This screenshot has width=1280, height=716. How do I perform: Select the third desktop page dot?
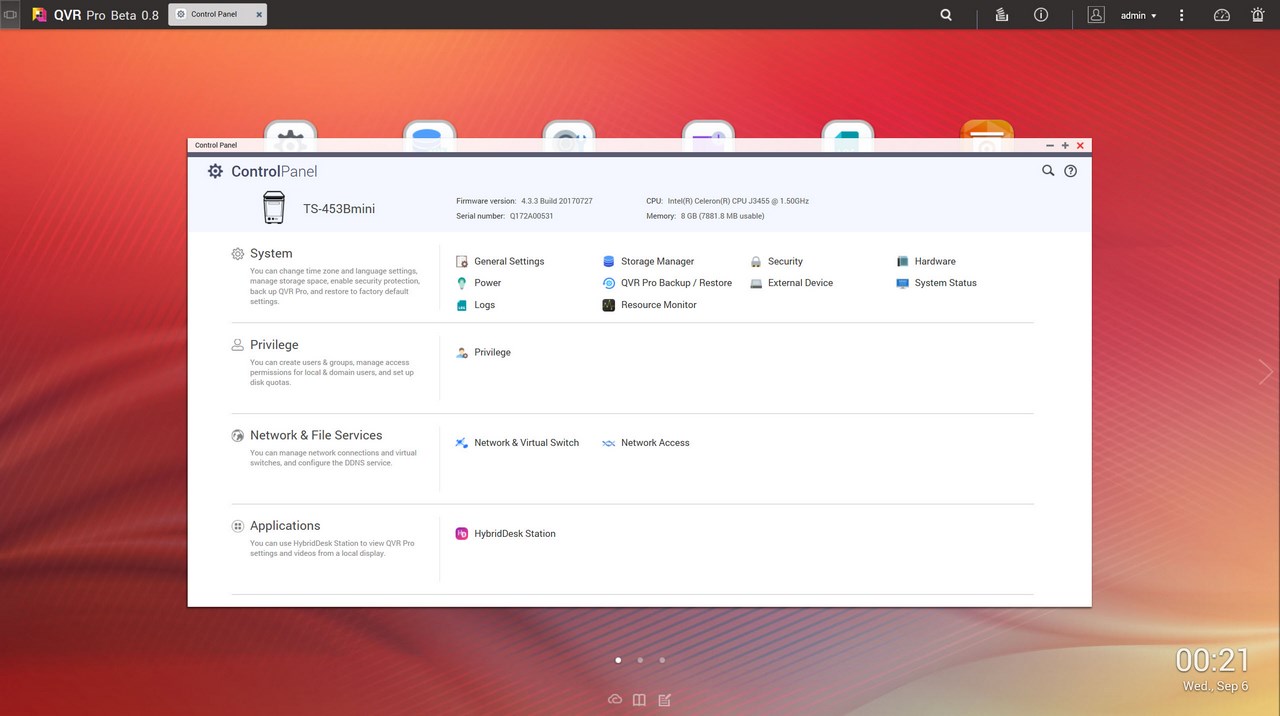tap(662, 660)
